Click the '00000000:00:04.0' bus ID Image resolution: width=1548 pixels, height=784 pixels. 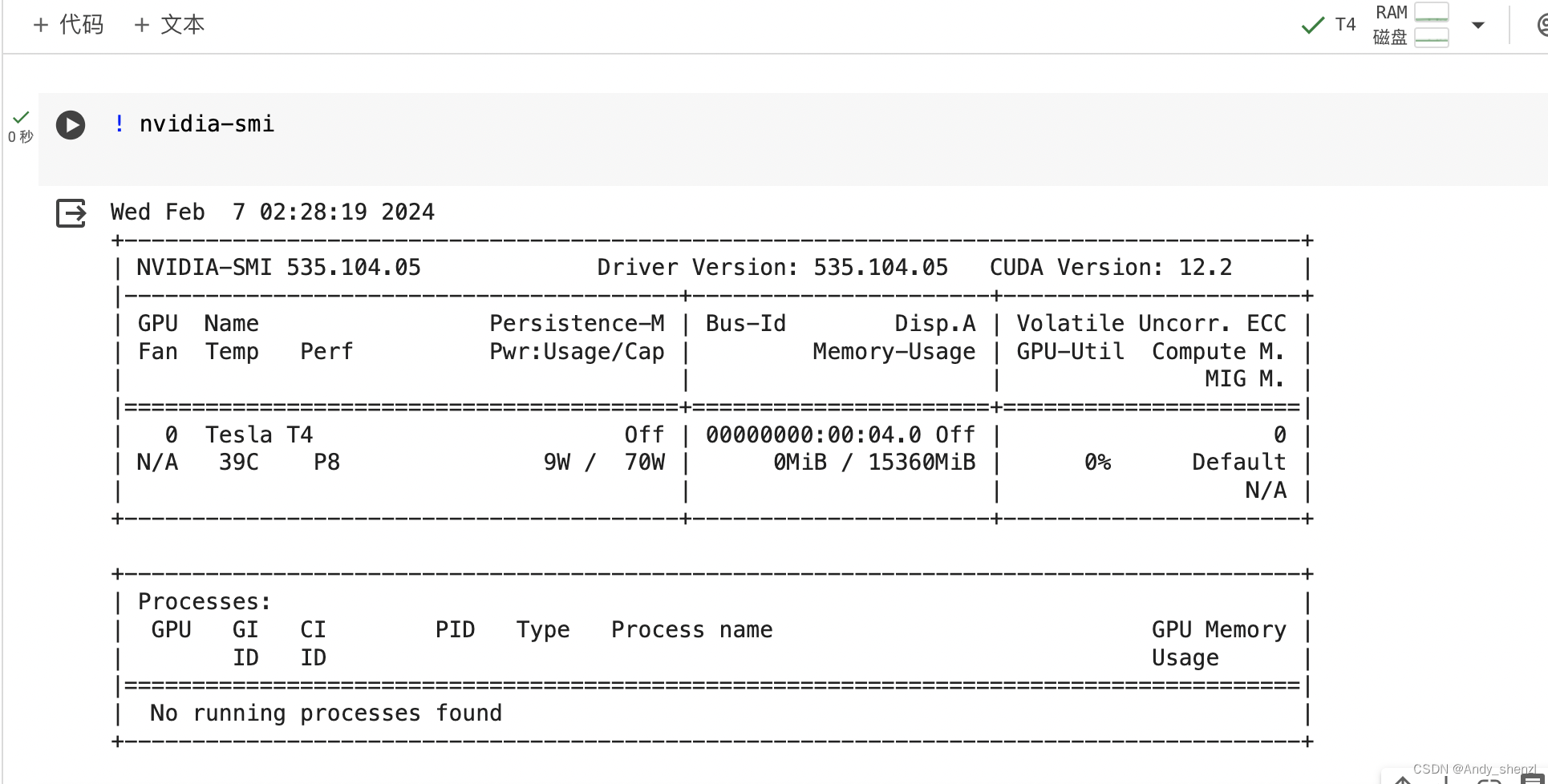[x=813, y=434]
